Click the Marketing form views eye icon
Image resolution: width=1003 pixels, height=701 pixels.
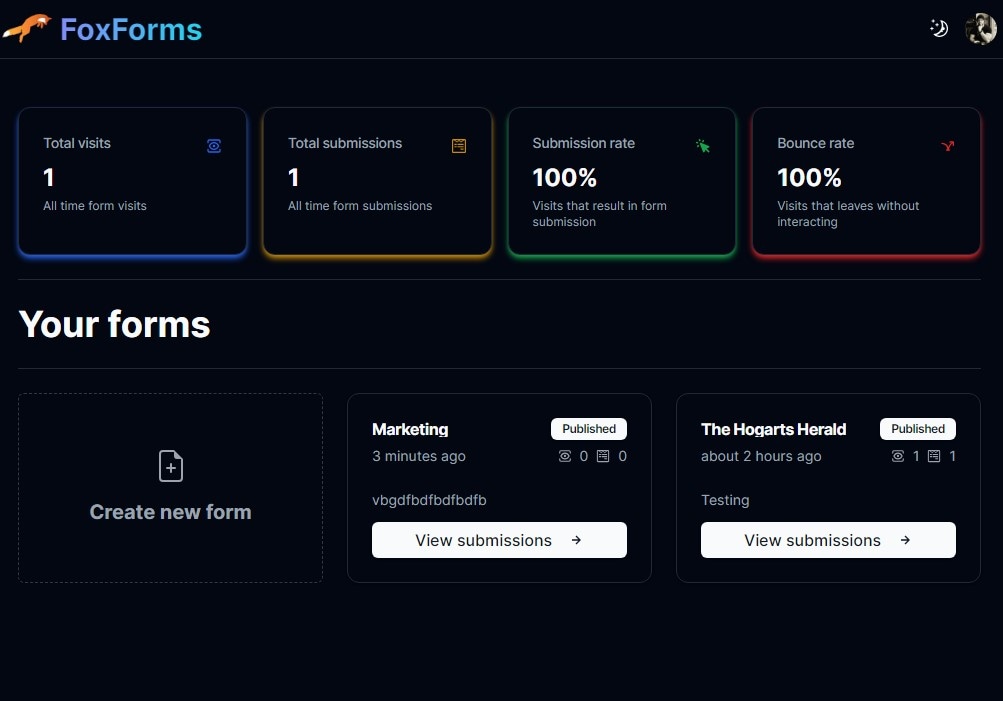pyautogui.click(x=565, y=456)
